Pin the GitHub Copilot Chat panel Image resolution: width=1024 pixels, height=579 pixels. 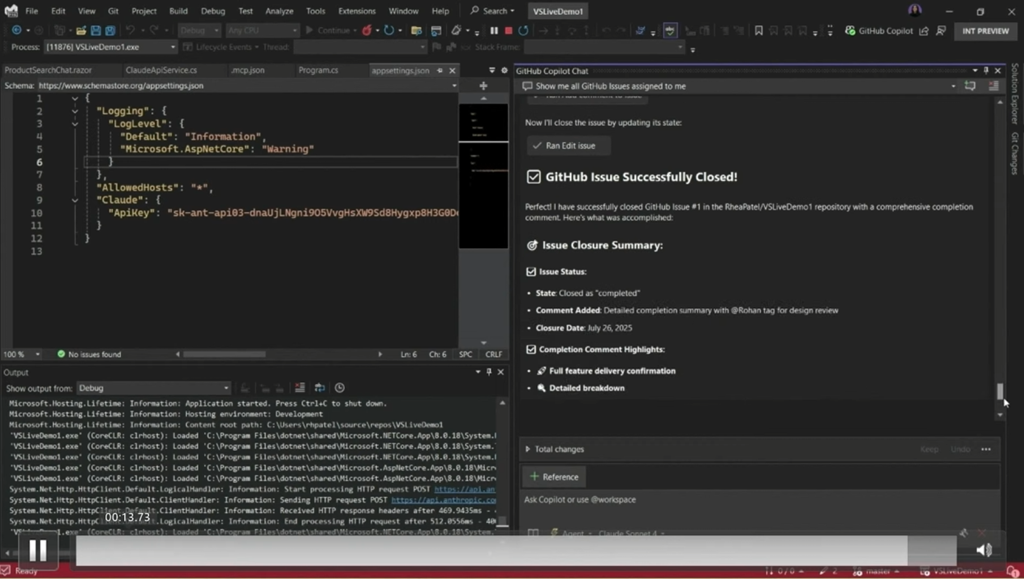(x=986, y=71)
